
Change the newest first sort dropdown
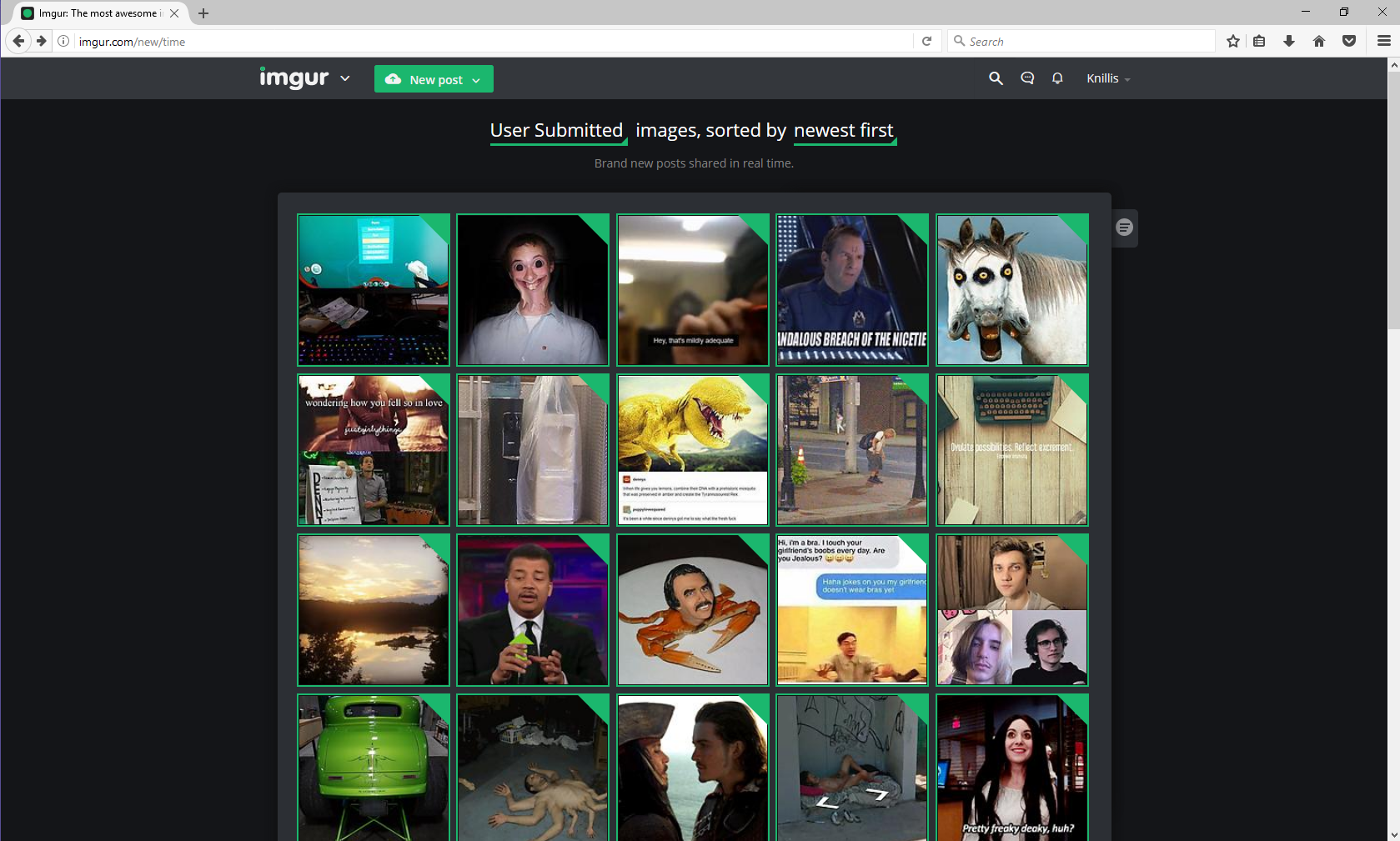(x=845, y=131)
